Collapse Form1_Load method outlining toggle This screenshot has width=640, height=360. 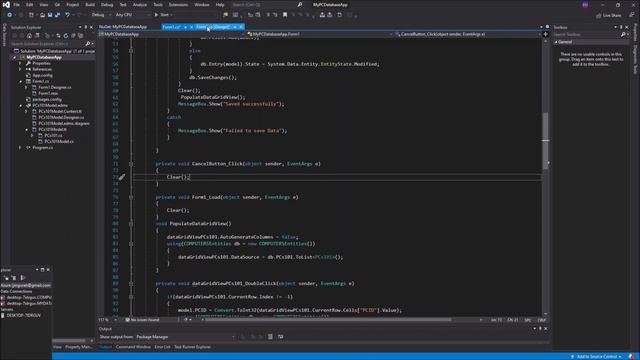[x=131, y=197]
